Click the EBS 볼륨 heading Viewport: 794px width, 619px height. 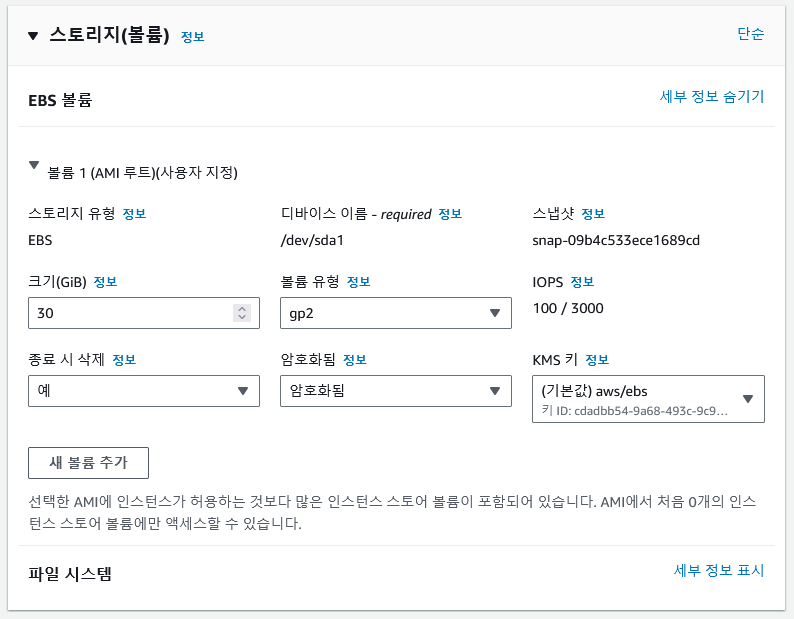coord(60,100)
